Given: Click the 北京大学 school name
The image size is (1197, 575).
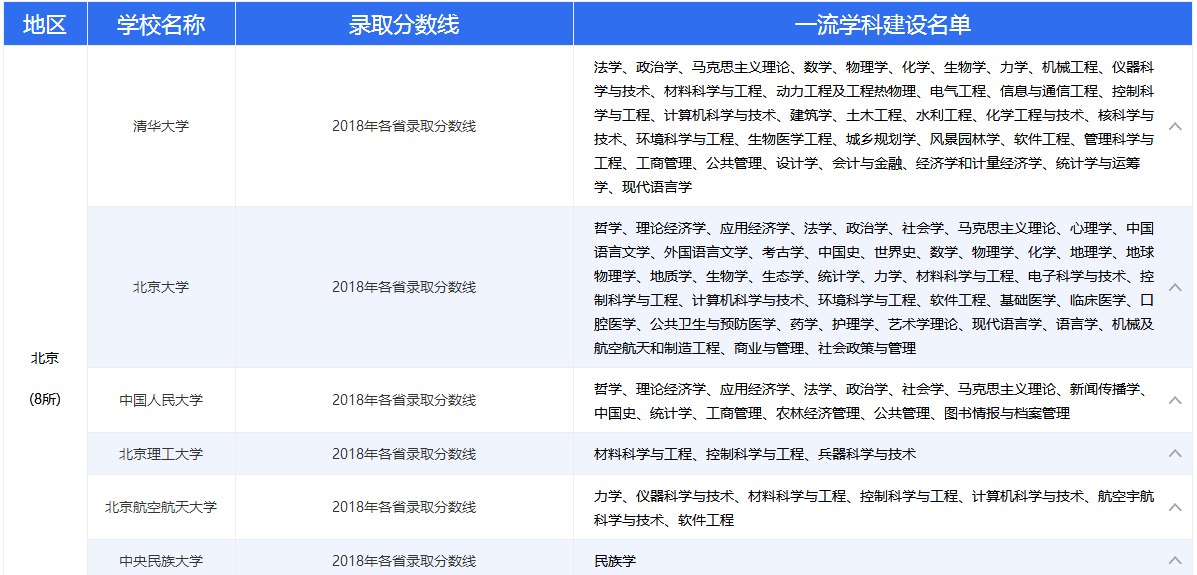Looking at the screenshot, I should tap(161, 287).
